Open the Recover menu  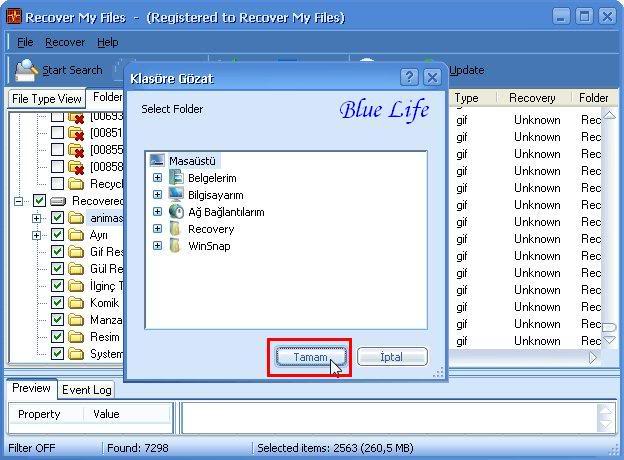click(x=65, y=42)
